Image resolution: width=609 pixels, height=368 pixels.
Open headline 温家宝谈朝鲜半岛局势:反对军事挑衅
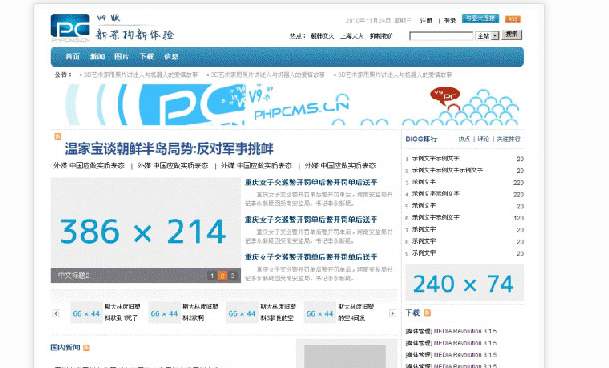169,149
